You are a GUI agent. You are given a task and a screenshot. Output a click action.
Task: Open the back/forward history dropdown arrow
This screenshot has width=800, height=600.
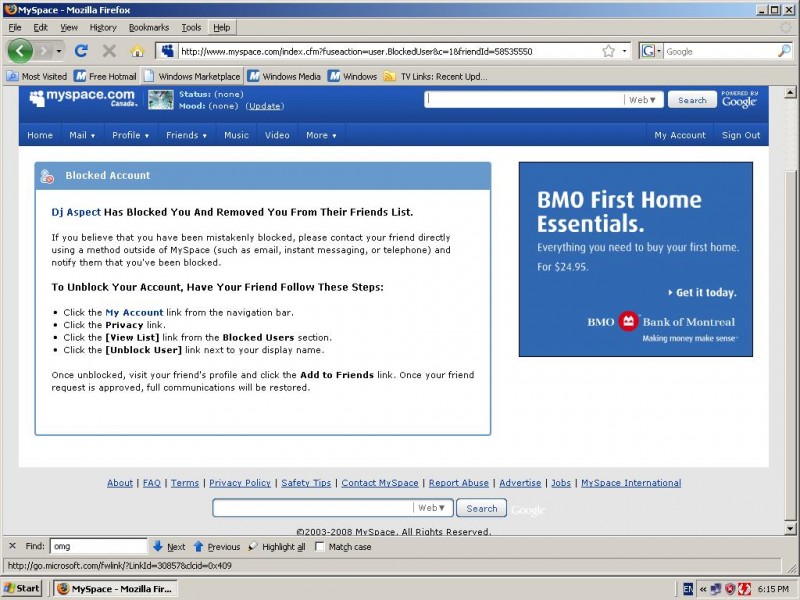(x=59, y=51)
